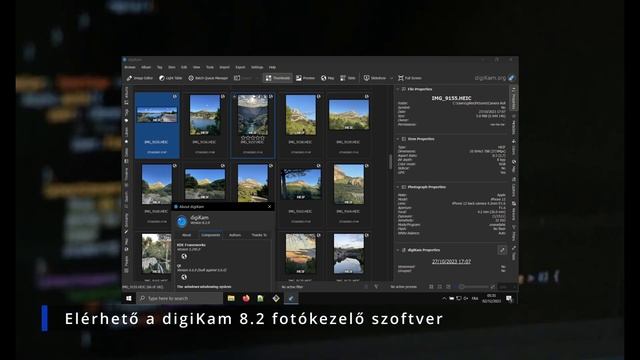
Task: Open the Settings menu
Action: point(257,67)
